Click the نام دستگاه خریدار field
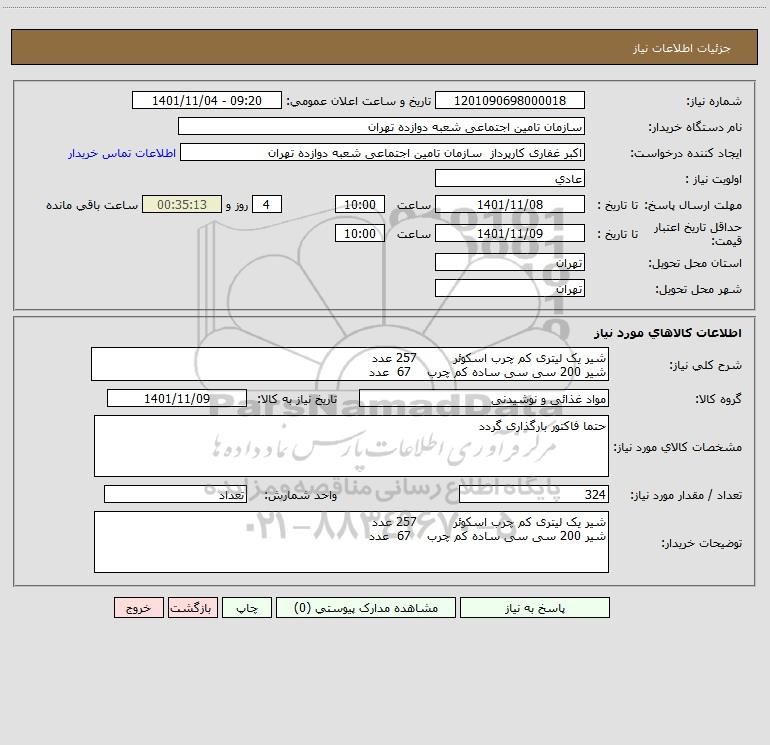The width and height of the screenshot is (770, 745). coord(381,126)
